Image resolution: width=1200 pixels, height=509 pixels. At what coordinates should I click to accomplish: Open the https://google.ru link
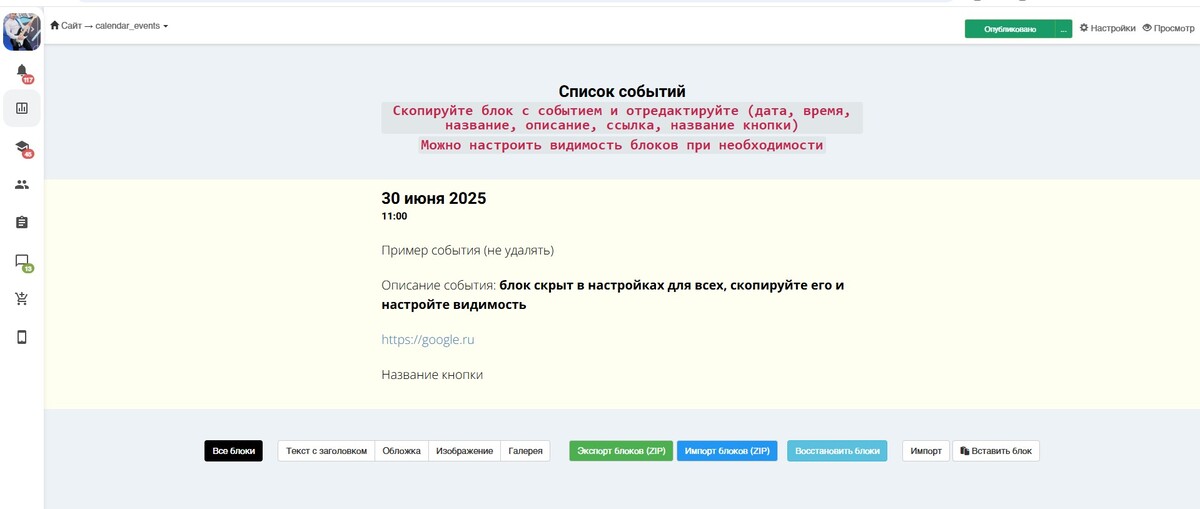tap(428, 340)
